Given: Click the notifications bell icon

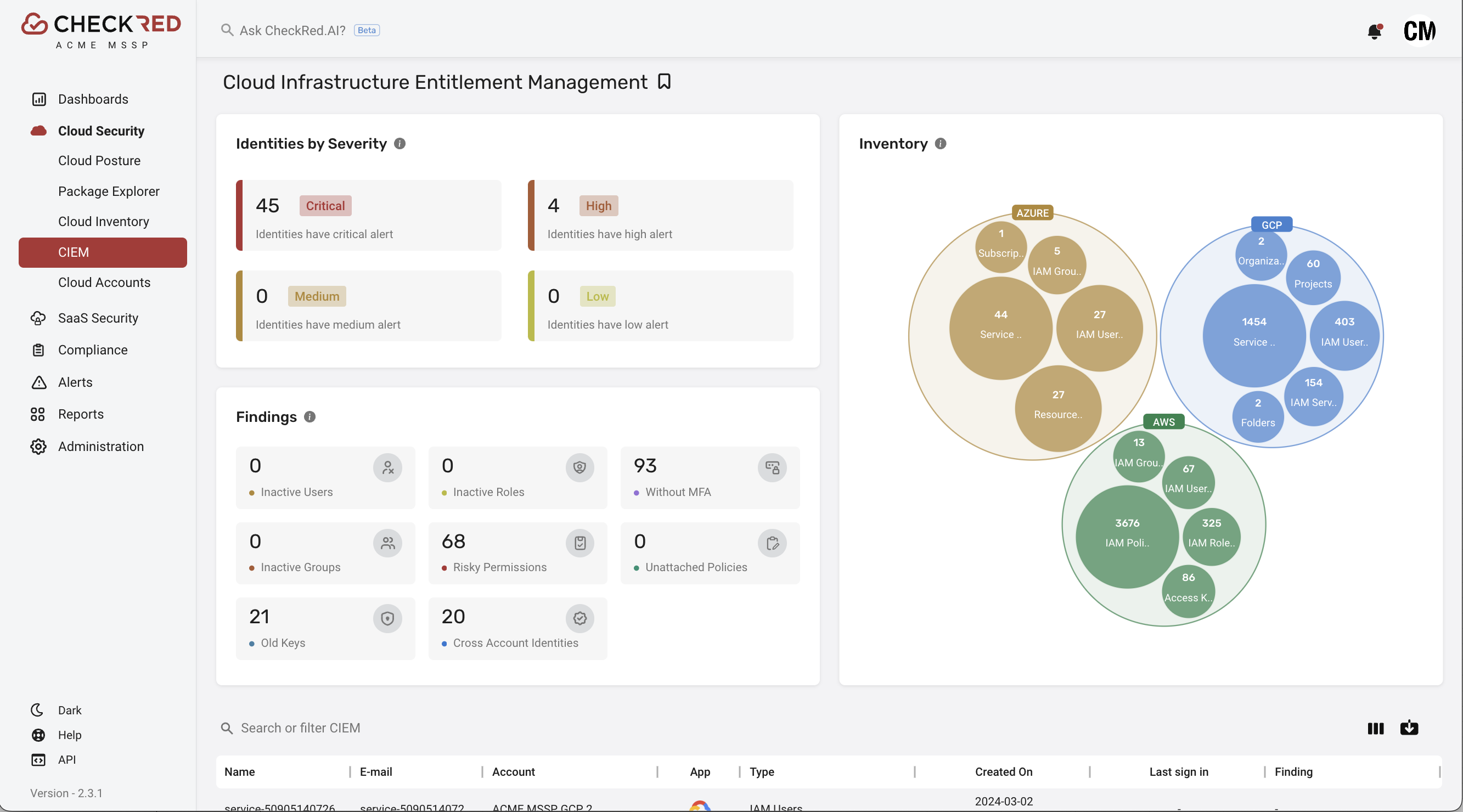Looking at the screenshot, I should click(x=1375, y=31).
